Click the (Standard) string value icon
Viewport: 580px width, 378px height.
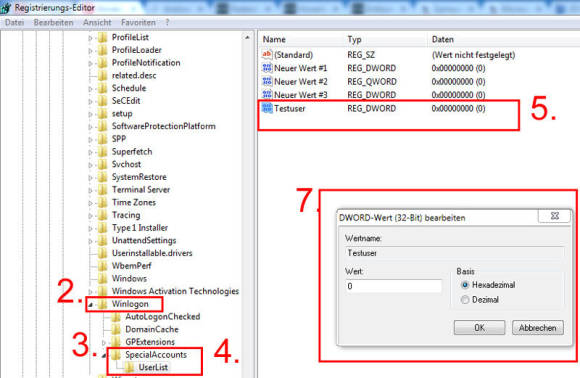[267, 54]
